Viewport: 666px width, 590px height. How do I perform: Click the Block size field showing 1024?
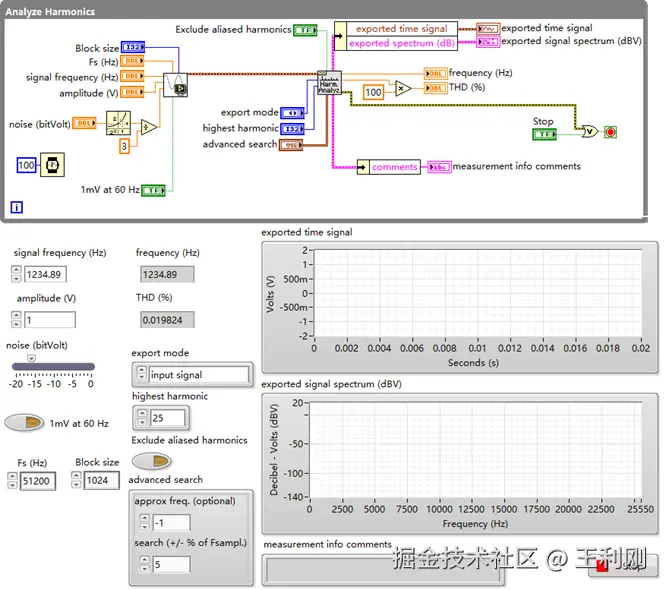pyautogui.click(x=102, y=480)
